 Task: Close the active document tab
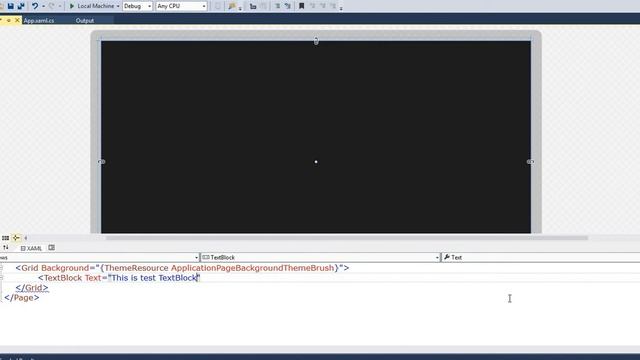[x=17, y=20]
